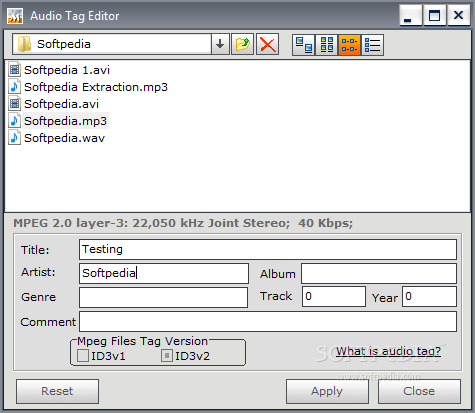Open the Softpedia folder combo box
This screenshot has height=413, width=475.
pos(121,44)
